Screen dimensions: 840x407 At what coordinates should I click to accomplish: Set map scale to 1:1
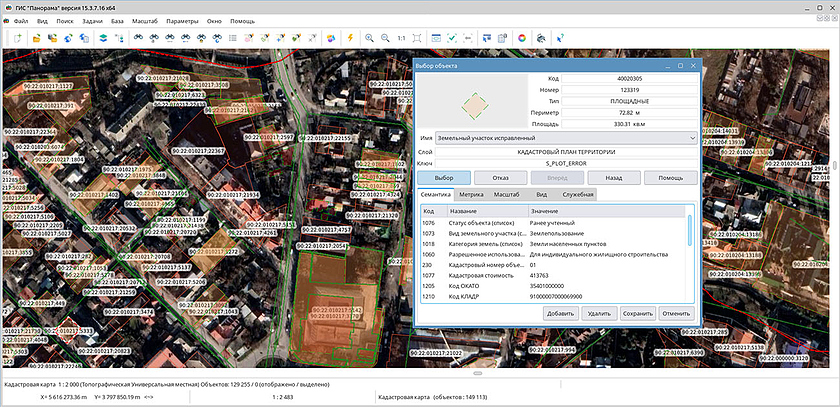click(401, 37)
